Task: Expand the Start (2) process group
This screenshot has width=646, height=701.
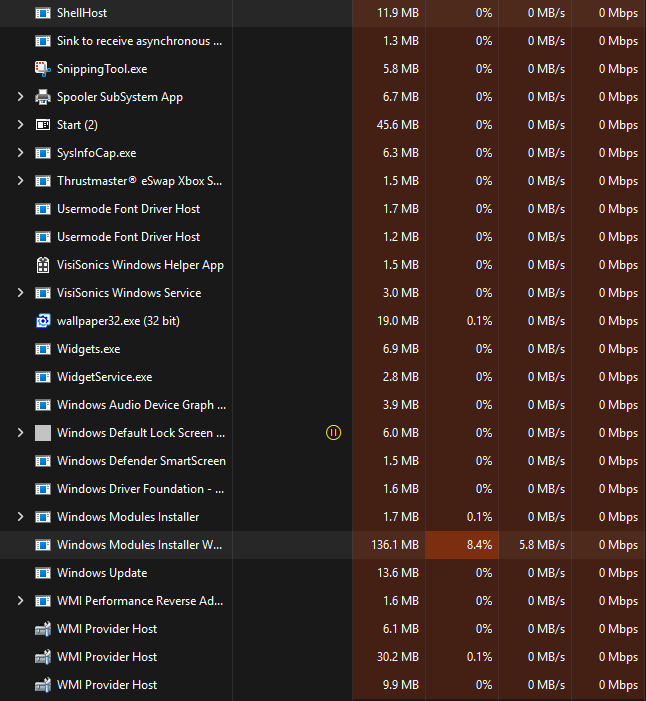Action: [x=20, y=125]
